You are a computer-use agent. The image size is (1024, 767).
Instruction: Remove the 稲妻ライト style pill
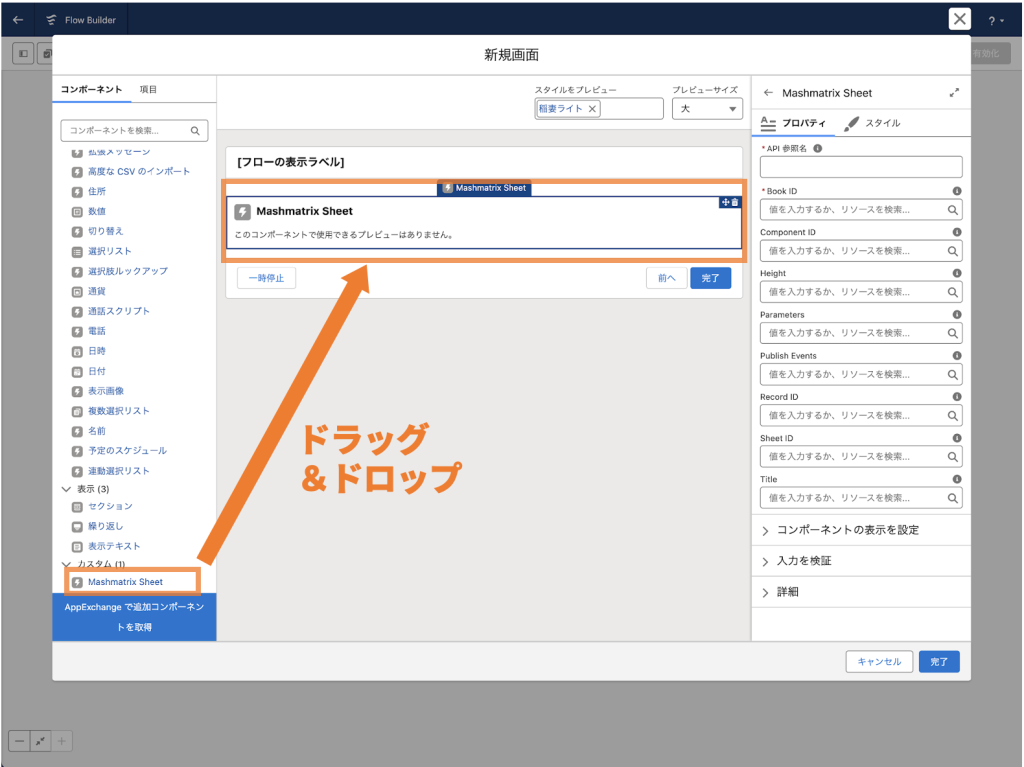(x=592, y=109)
